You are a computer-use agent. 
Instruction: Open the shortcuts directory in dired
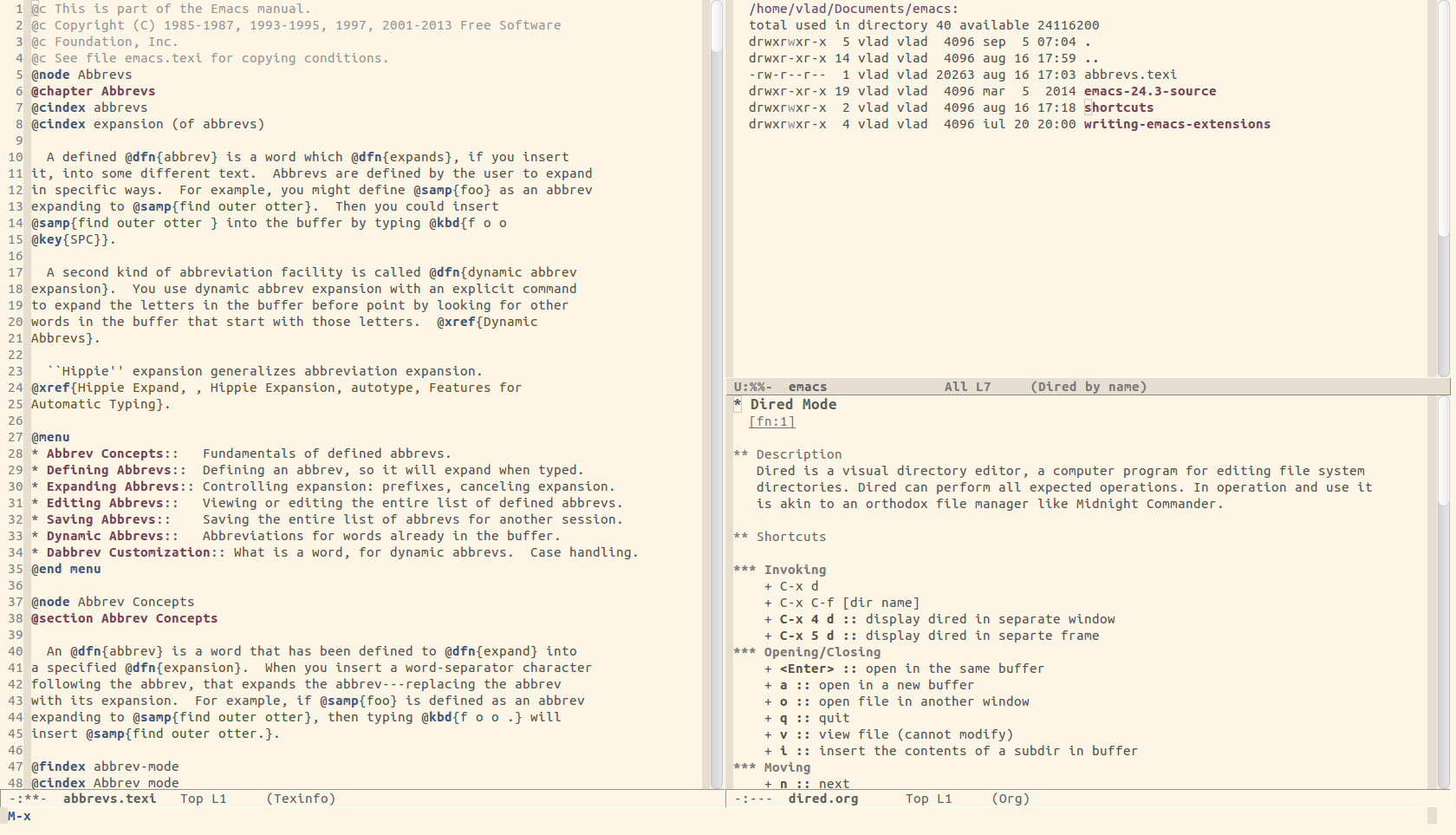click(x=1119, y=108)
